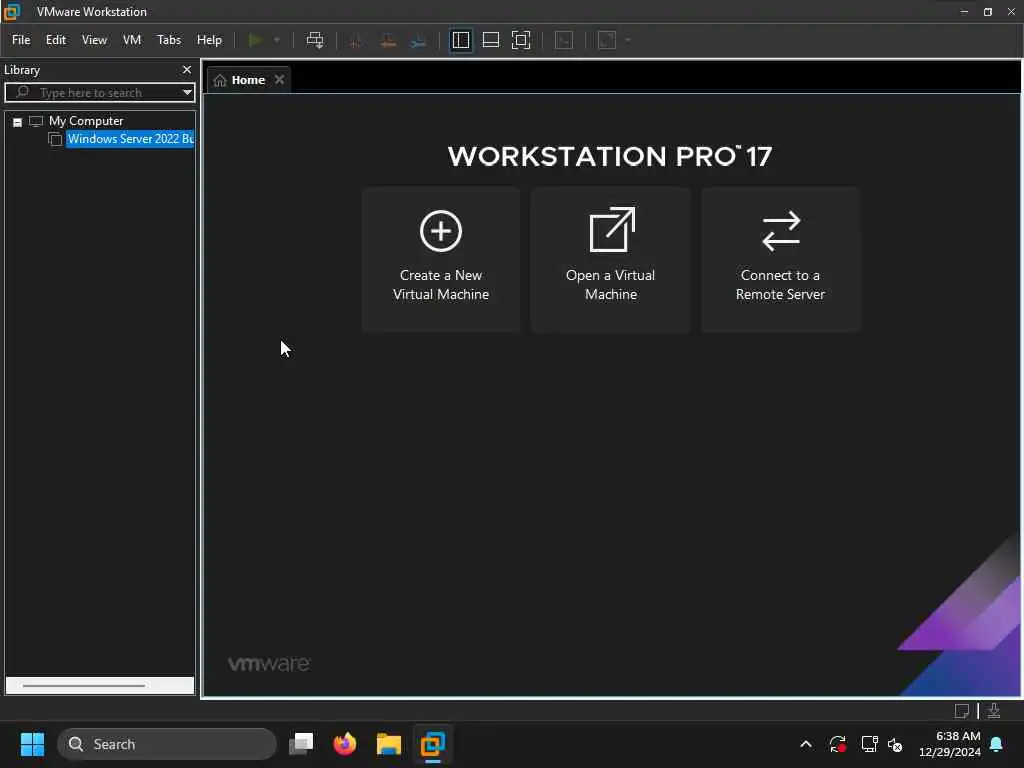Image resolution: width=1024 pixels, height=768 pixels.
Task: Open the power options dropdown arrow
Action: (x=277, y=40)
